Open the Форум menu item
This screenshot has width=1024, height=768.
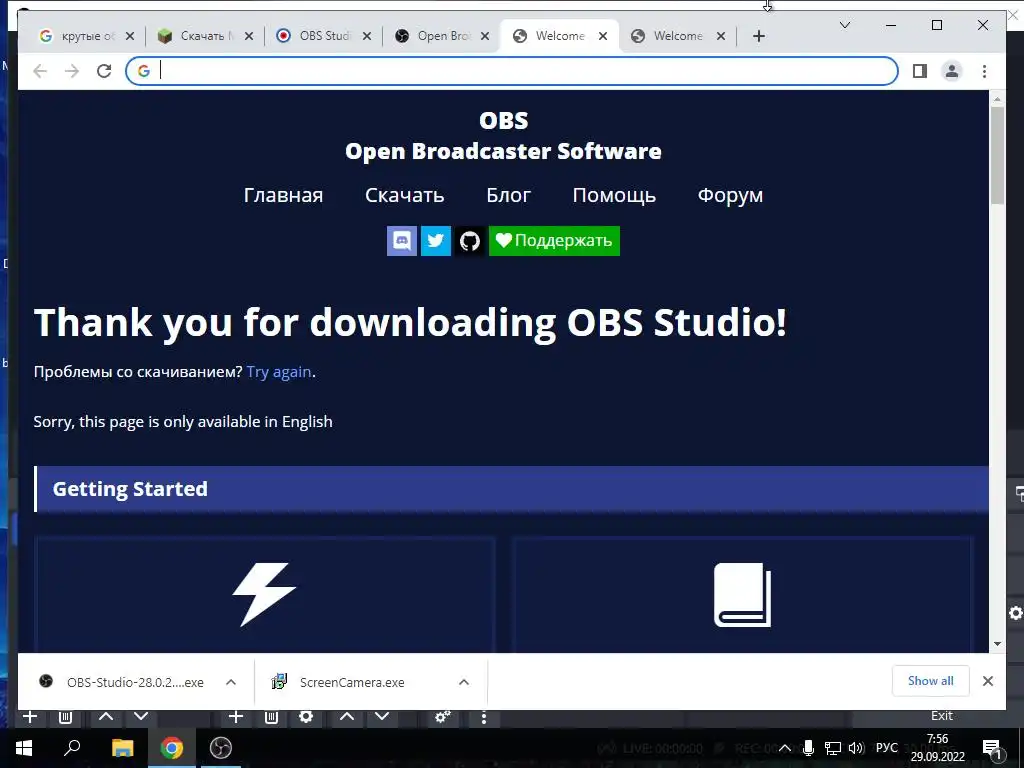[730, 195]
